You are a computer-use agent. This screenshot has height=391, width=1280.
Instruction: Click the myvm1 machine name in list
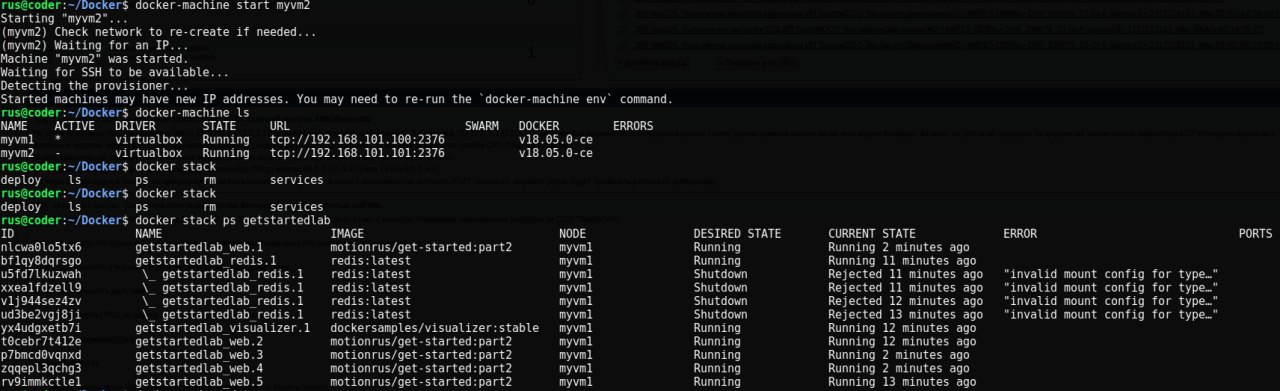(17, 140)
